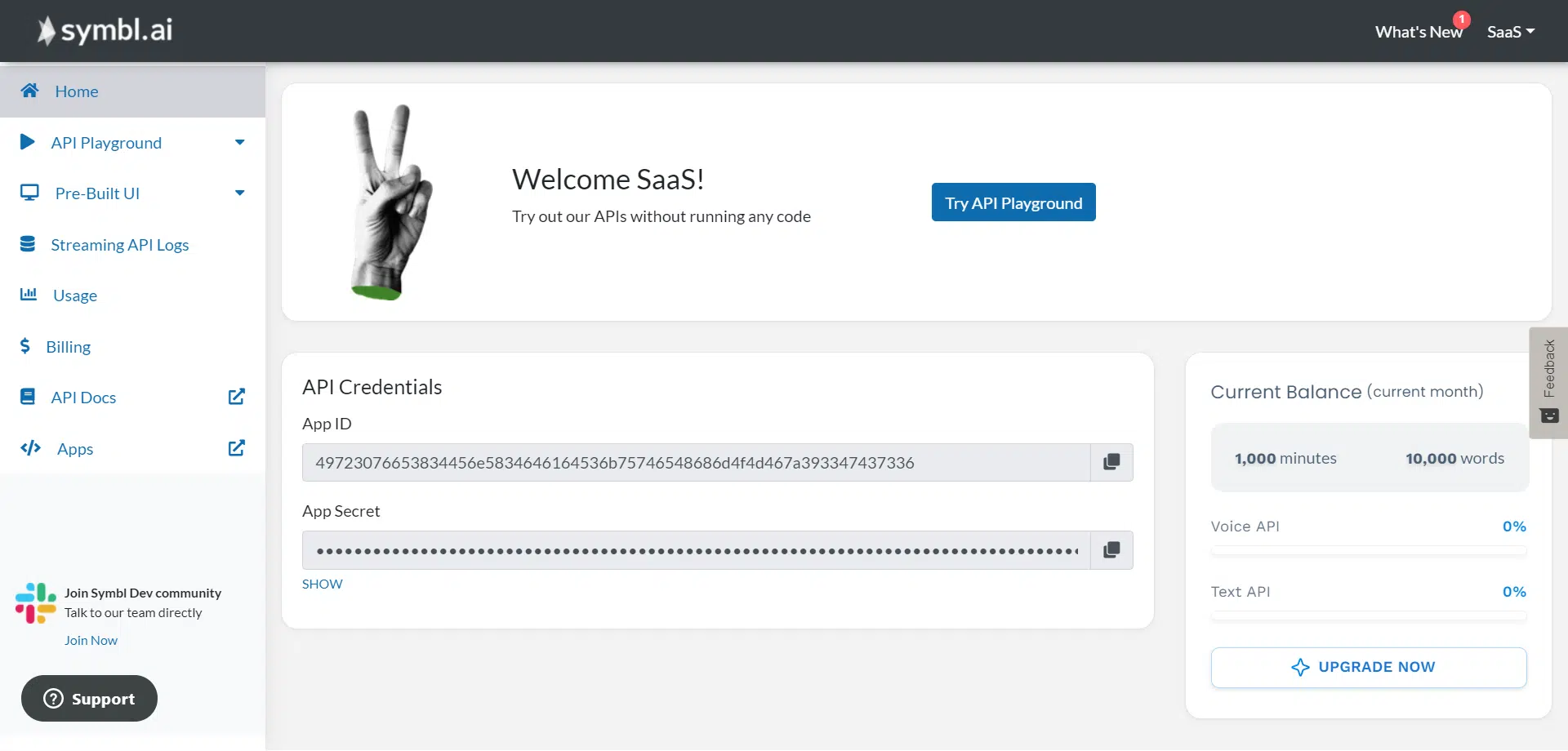The height and width of the screenshot is (751, 1568).
Task: Expand the API Playground submenu arrow
Action: tap(240, 142)
